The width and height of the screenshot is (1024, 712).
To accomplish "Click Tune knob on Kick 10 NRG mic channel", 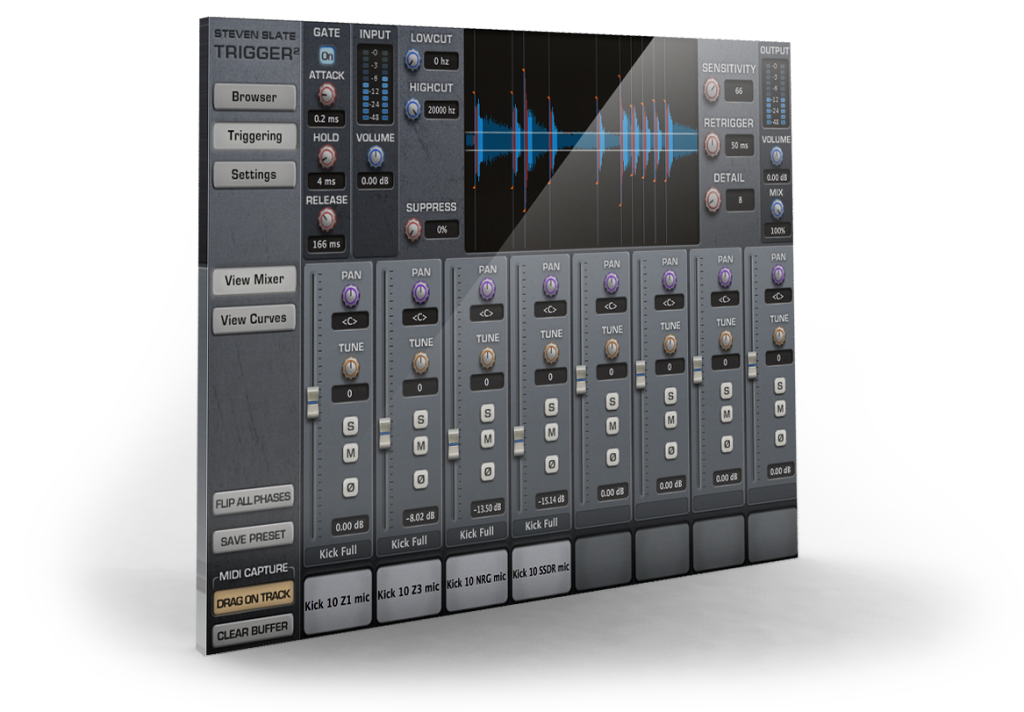I will click(487, 358).
